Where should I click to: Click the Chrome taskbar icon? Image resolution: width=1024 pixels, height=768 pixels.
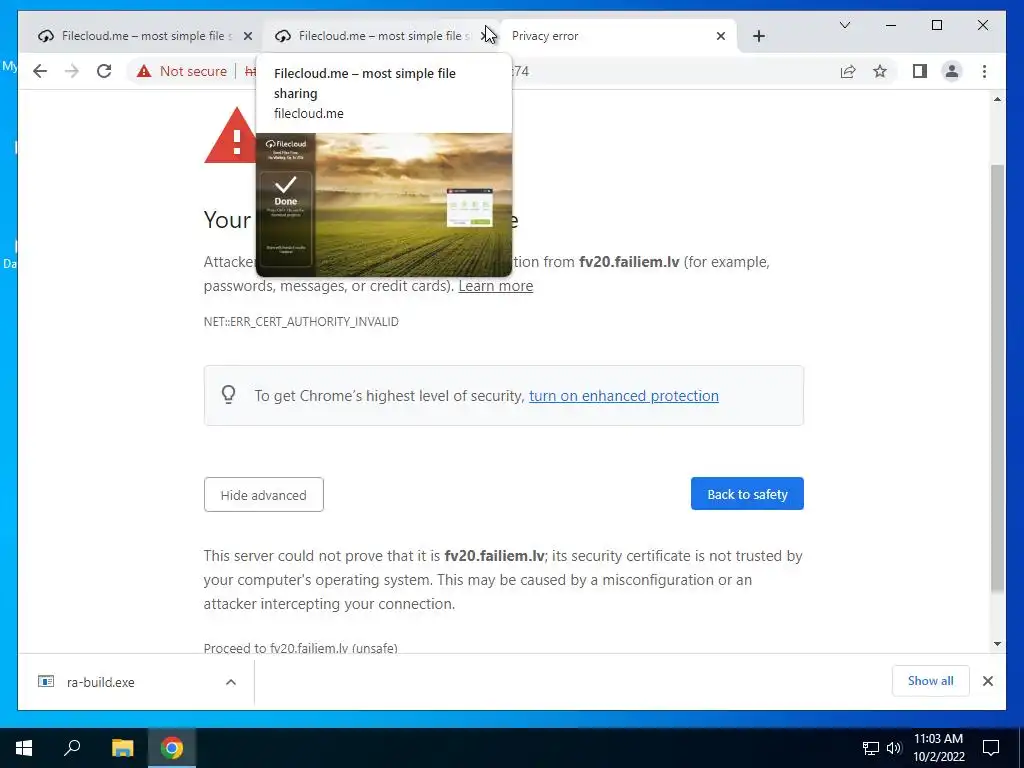point(172,748)
